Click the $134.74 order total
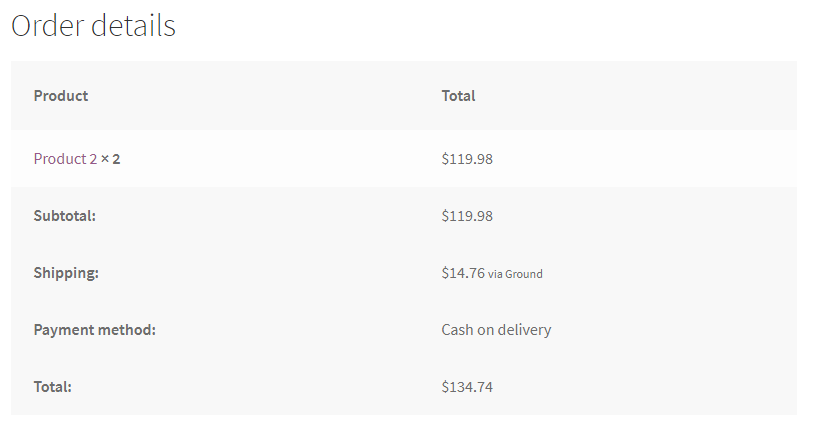Image resolution: width=816 pixels, height=435 pixels. [x=467, y=386]
